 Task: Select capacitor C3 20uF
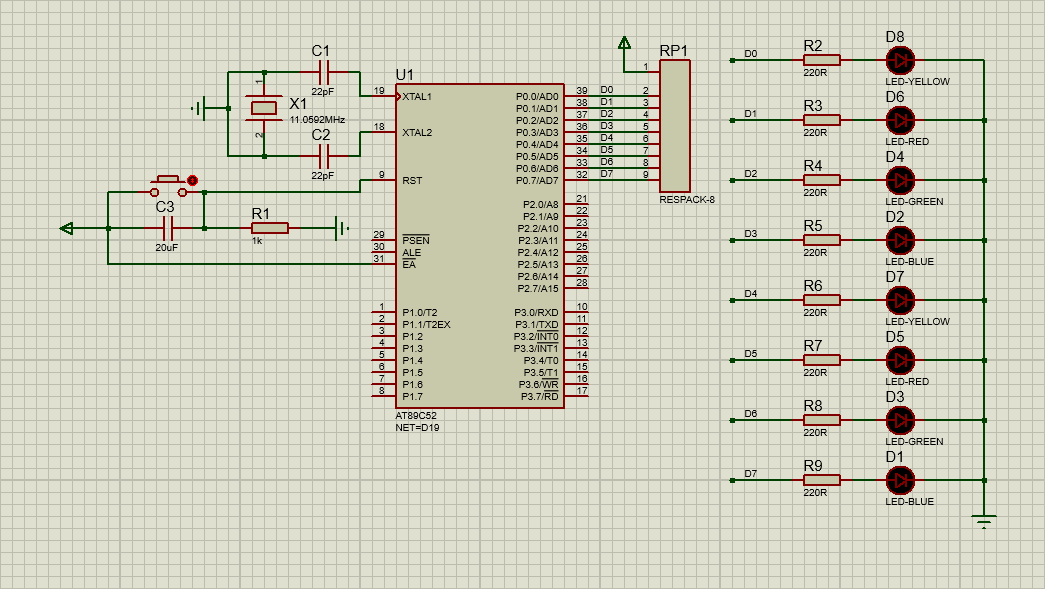(x=168, y=228)
